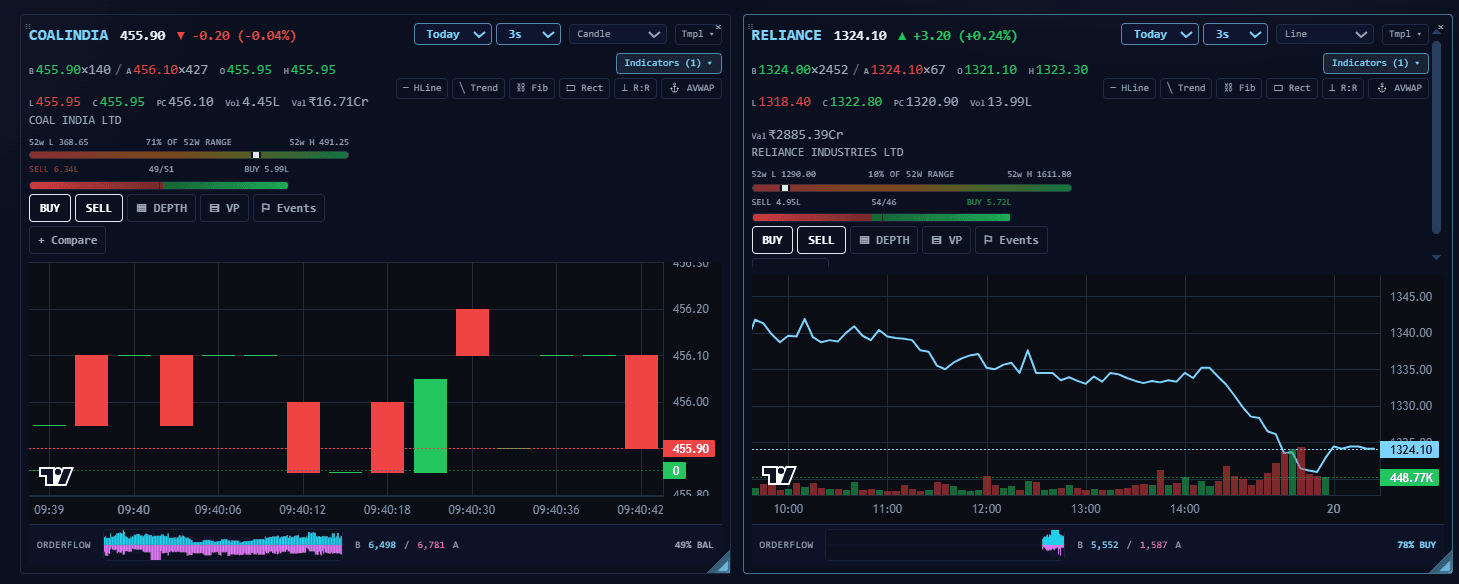Select HLine tool in COALINDIA panel
The image size is (1459, 584).
[422, 88]
